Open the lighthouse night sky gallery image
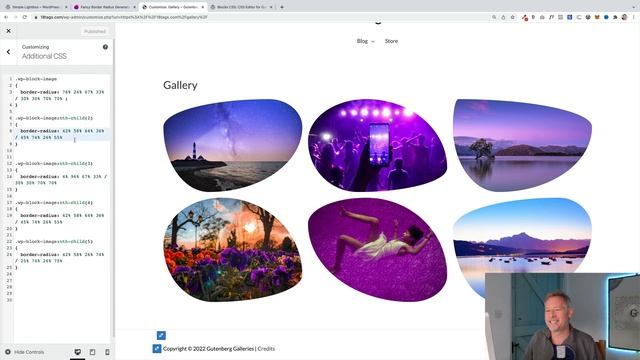Screen dimensions: 640x360 (233, 145)
